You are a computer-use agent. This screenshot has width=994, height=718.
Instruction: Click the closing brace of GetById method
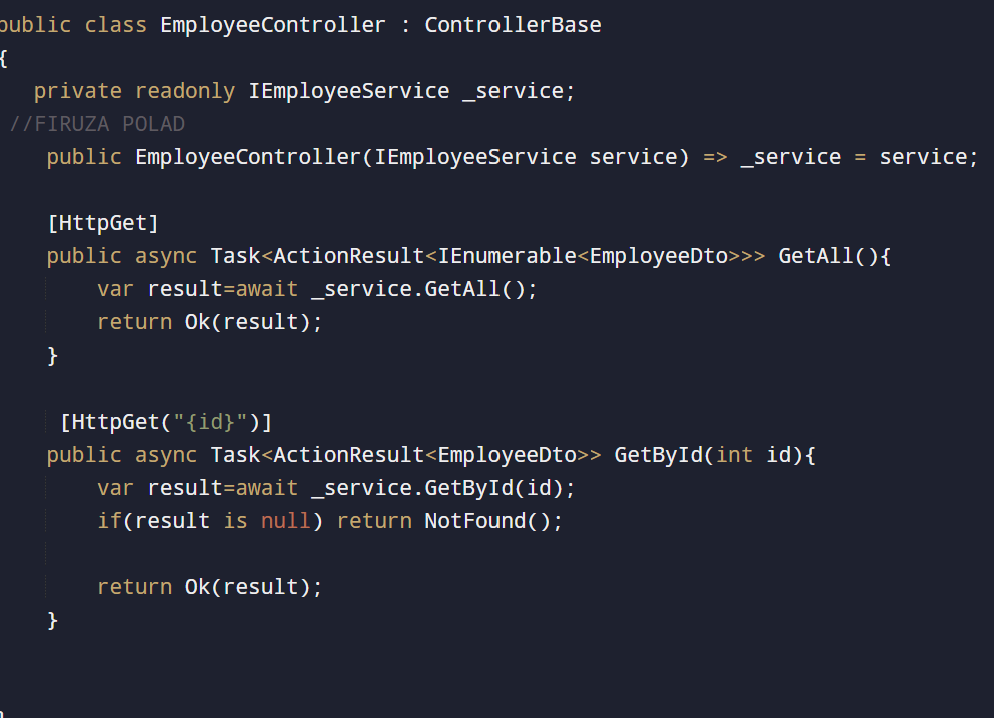click(x=53, y=621)
